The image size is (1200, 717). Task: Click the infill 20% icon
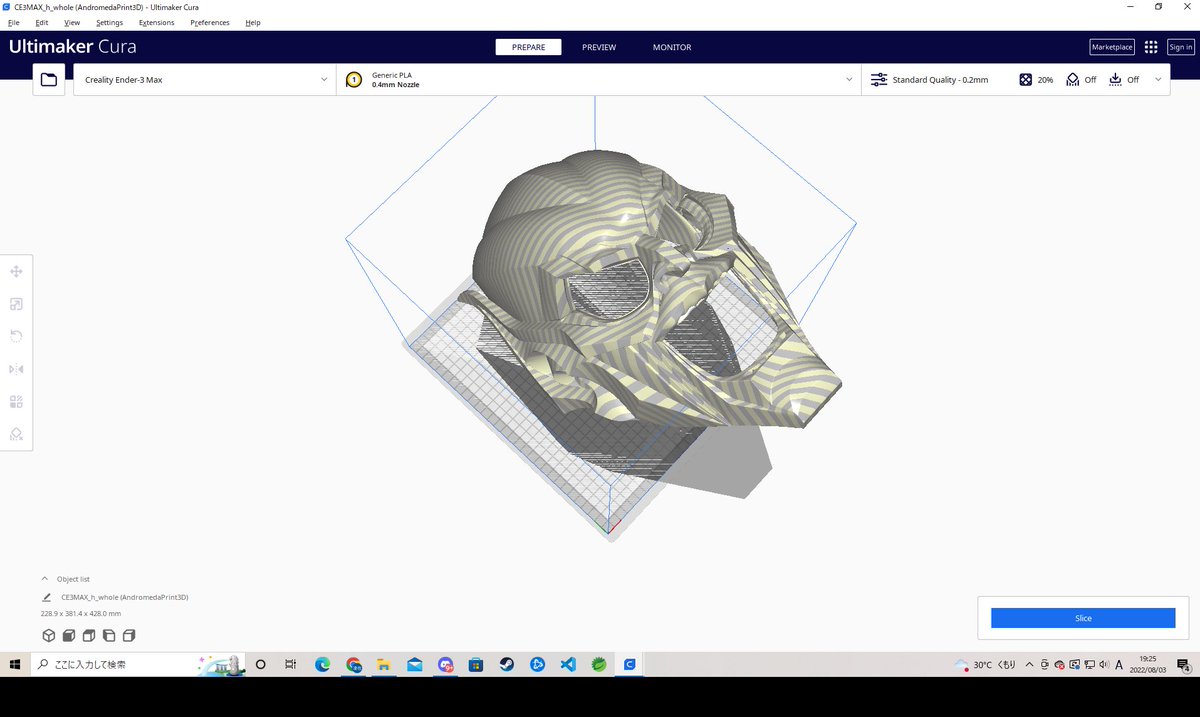[1025, 79]
